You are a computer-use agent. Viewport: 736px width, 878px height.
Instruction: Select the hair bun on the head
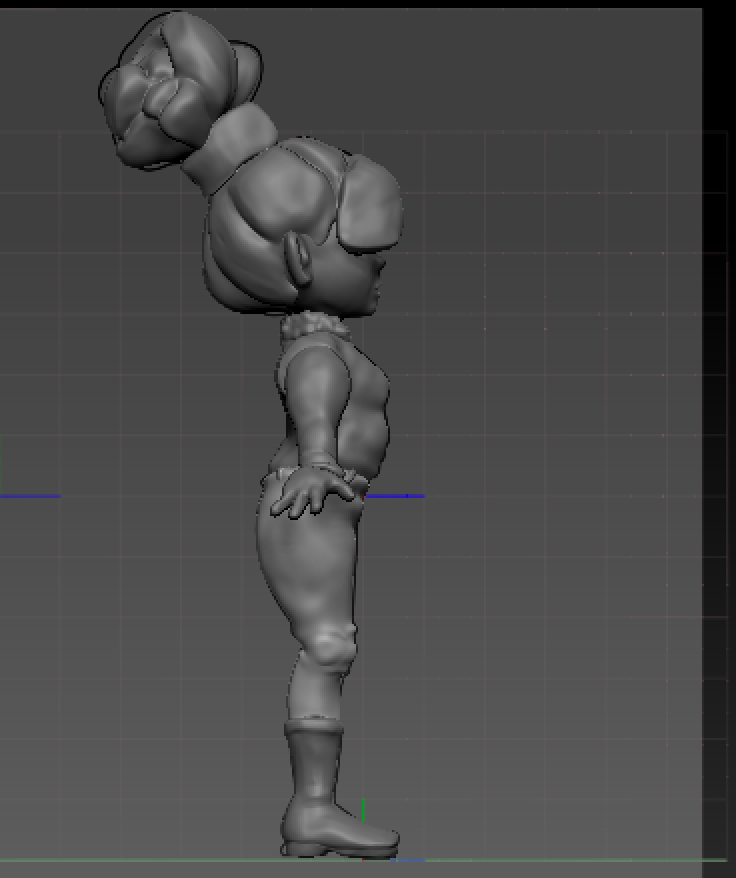pos(180,90)
